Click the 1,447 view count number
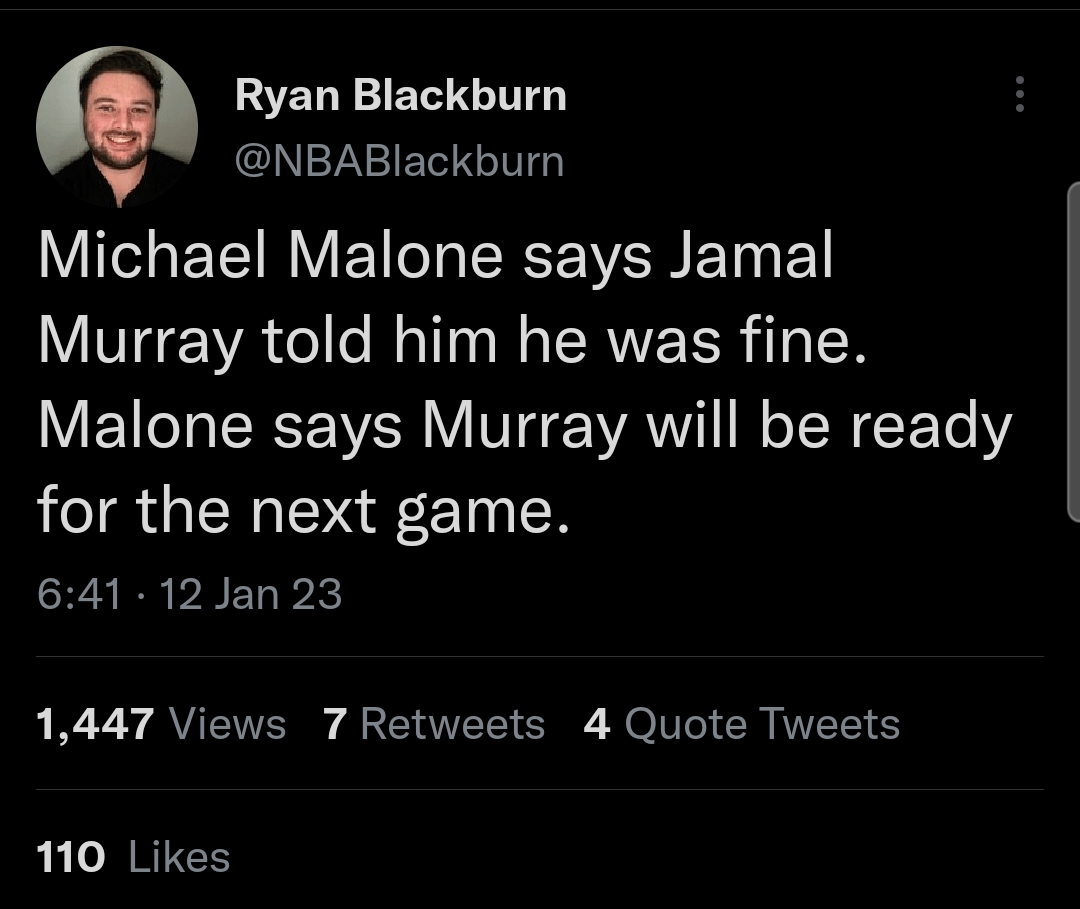 [x=95, y=724]
